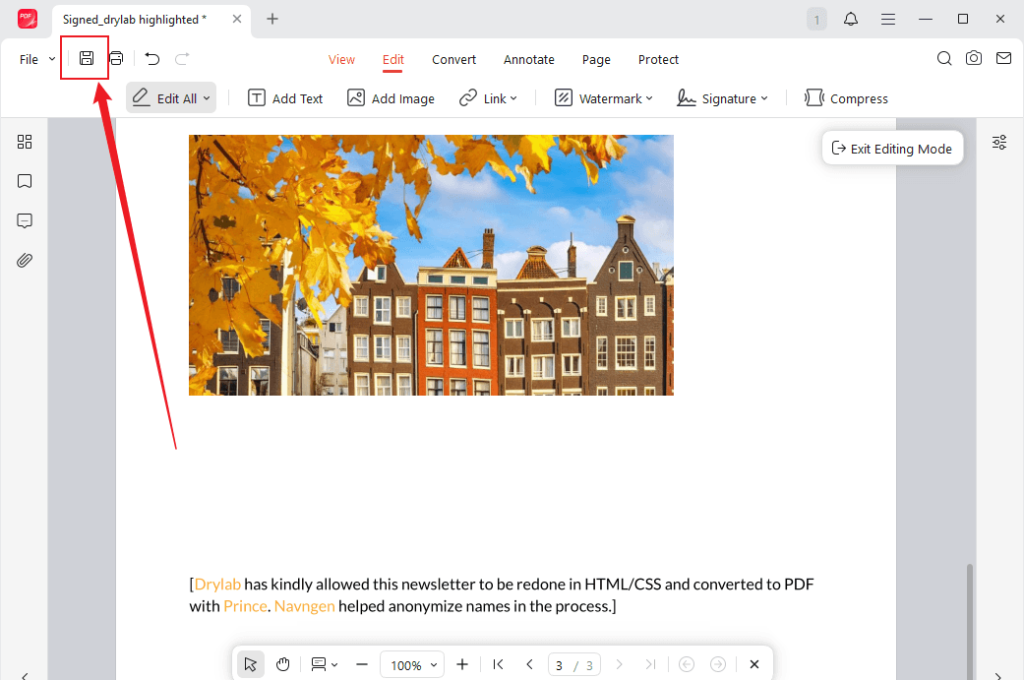
Task: Expand the zoom level dropdown
Action: point(433,664)
